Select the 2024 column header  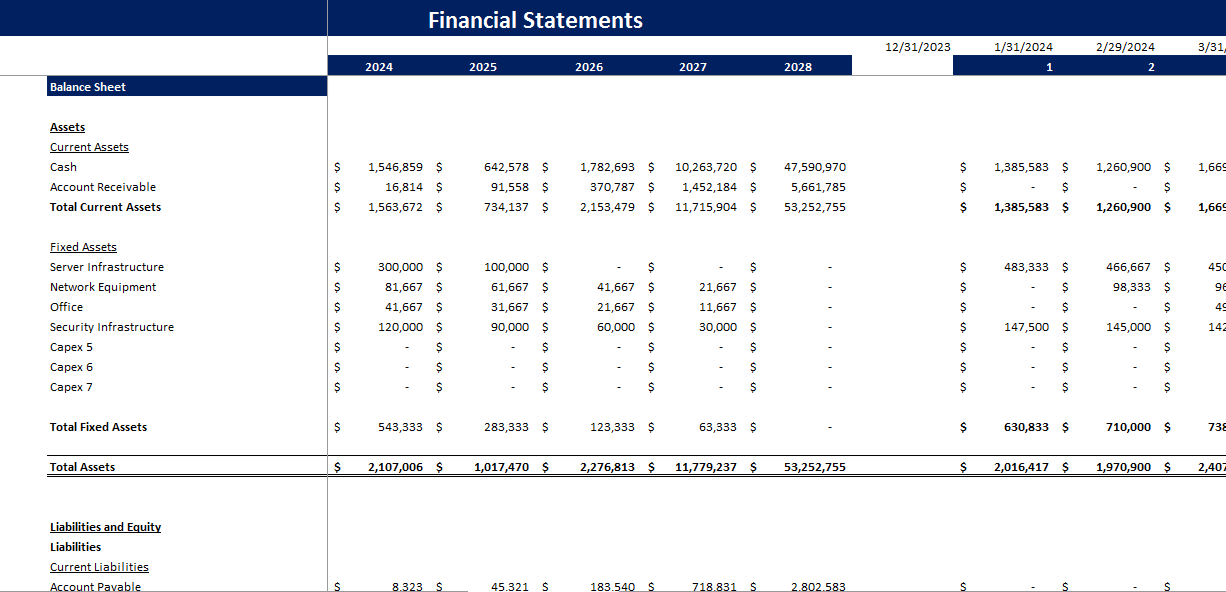[x=377, y=65]
